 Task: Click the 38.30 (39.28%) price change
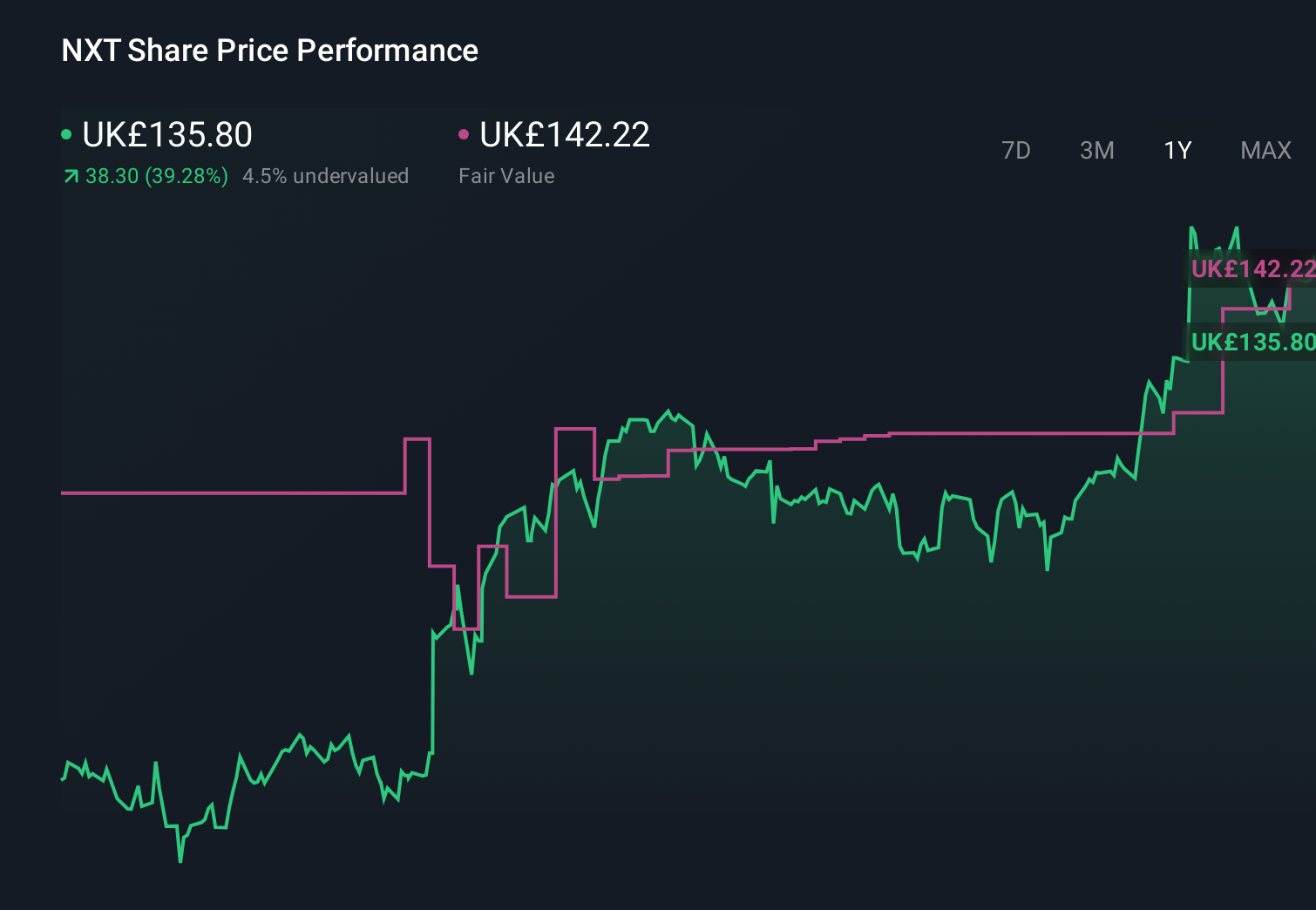point(156,176)
